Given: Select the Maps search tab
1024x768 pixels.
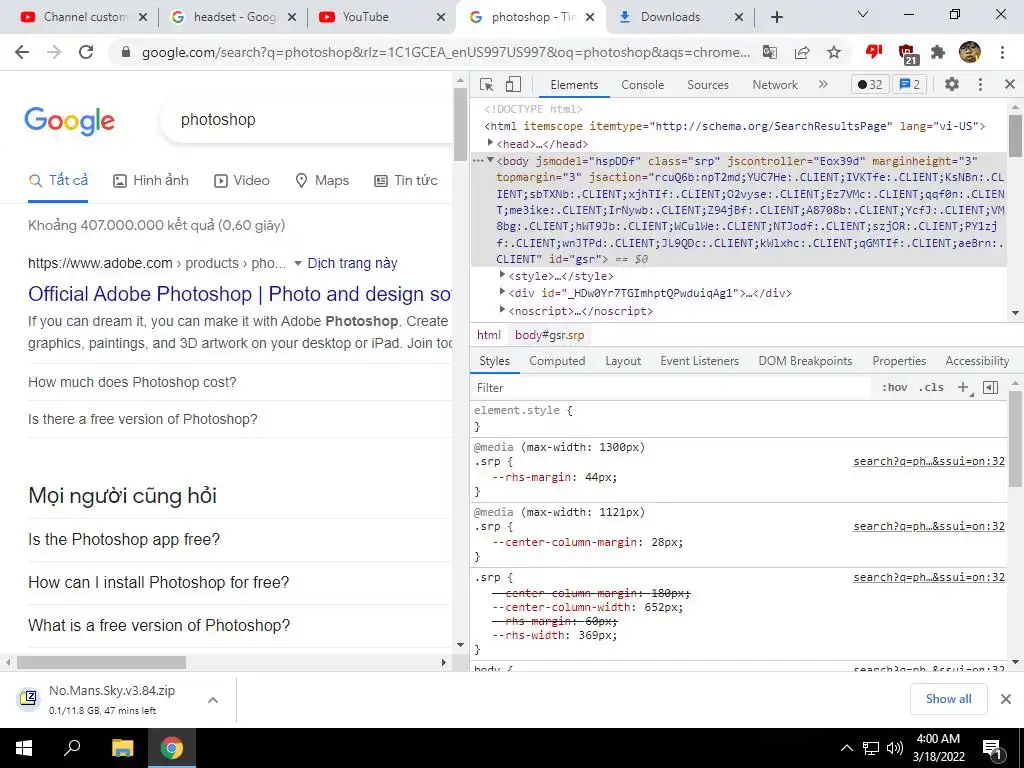Looking at the screenshot, I should 322,181.
